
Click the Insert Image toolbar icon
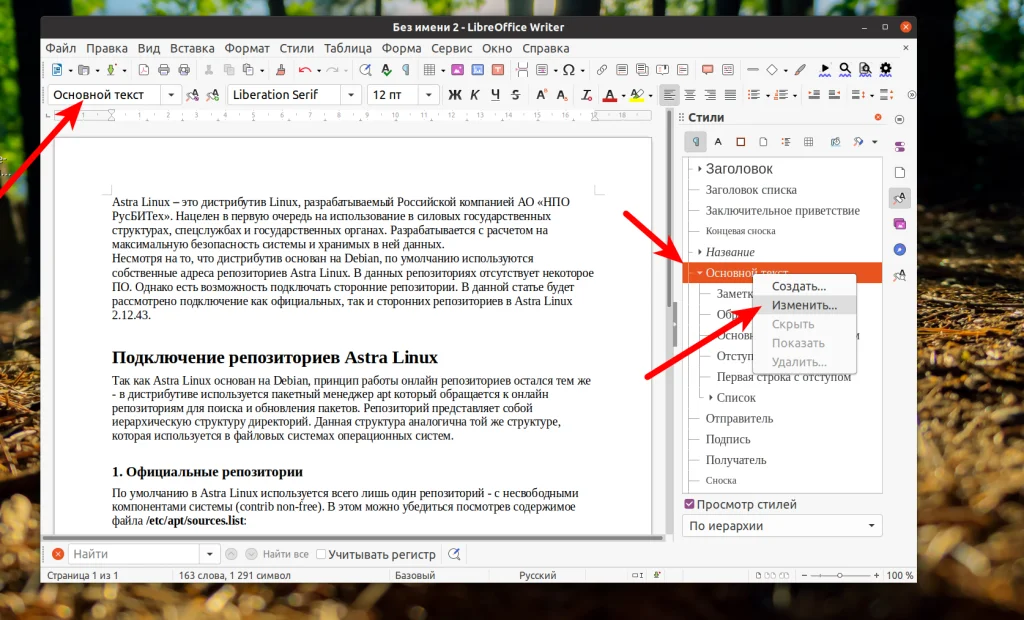click(x=458, y=70)
